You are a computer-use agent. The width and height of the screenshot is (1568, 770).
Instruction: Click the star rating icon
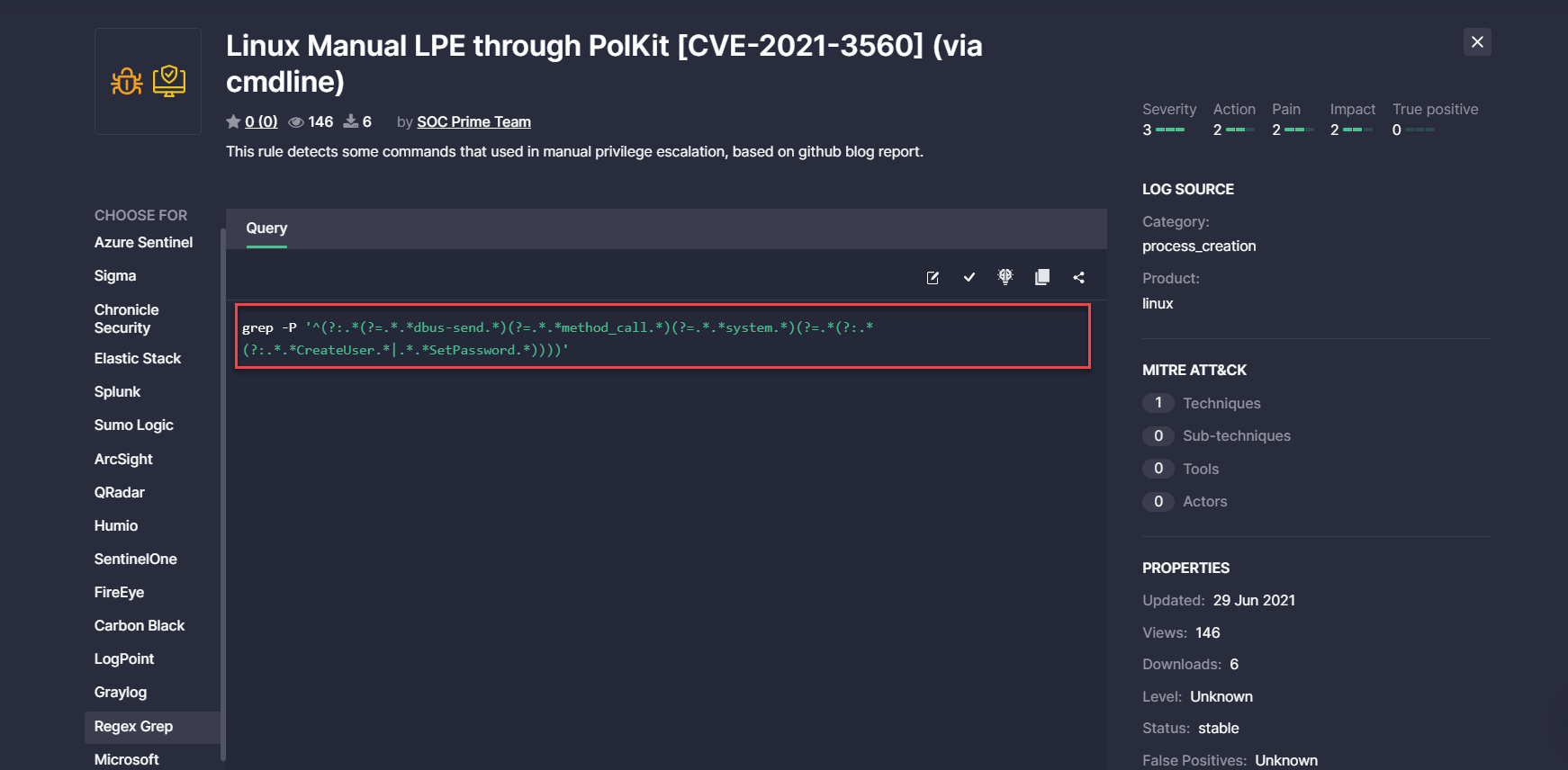click(x=233, y=121)
